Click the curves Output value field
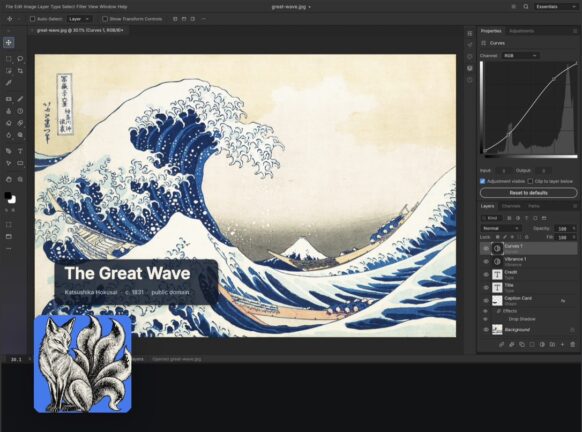 [543, 171]
